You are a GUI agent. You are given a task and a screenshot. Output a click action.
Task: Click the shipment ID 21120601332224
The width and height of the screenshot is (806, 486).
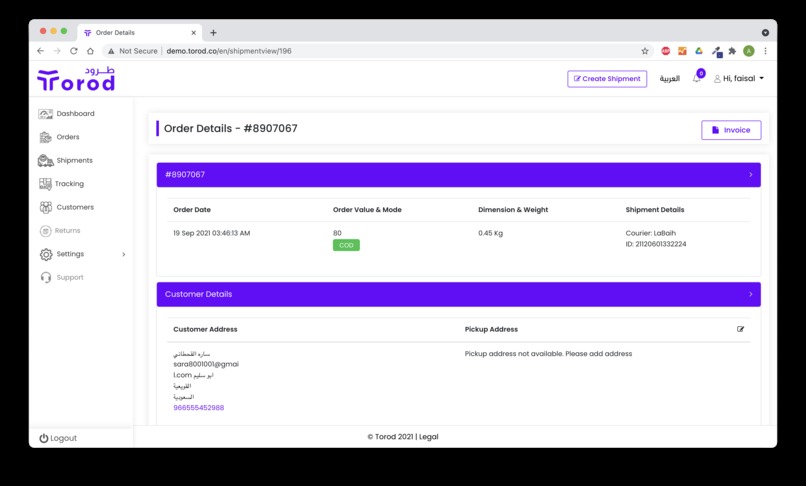(x=656, y=244)
